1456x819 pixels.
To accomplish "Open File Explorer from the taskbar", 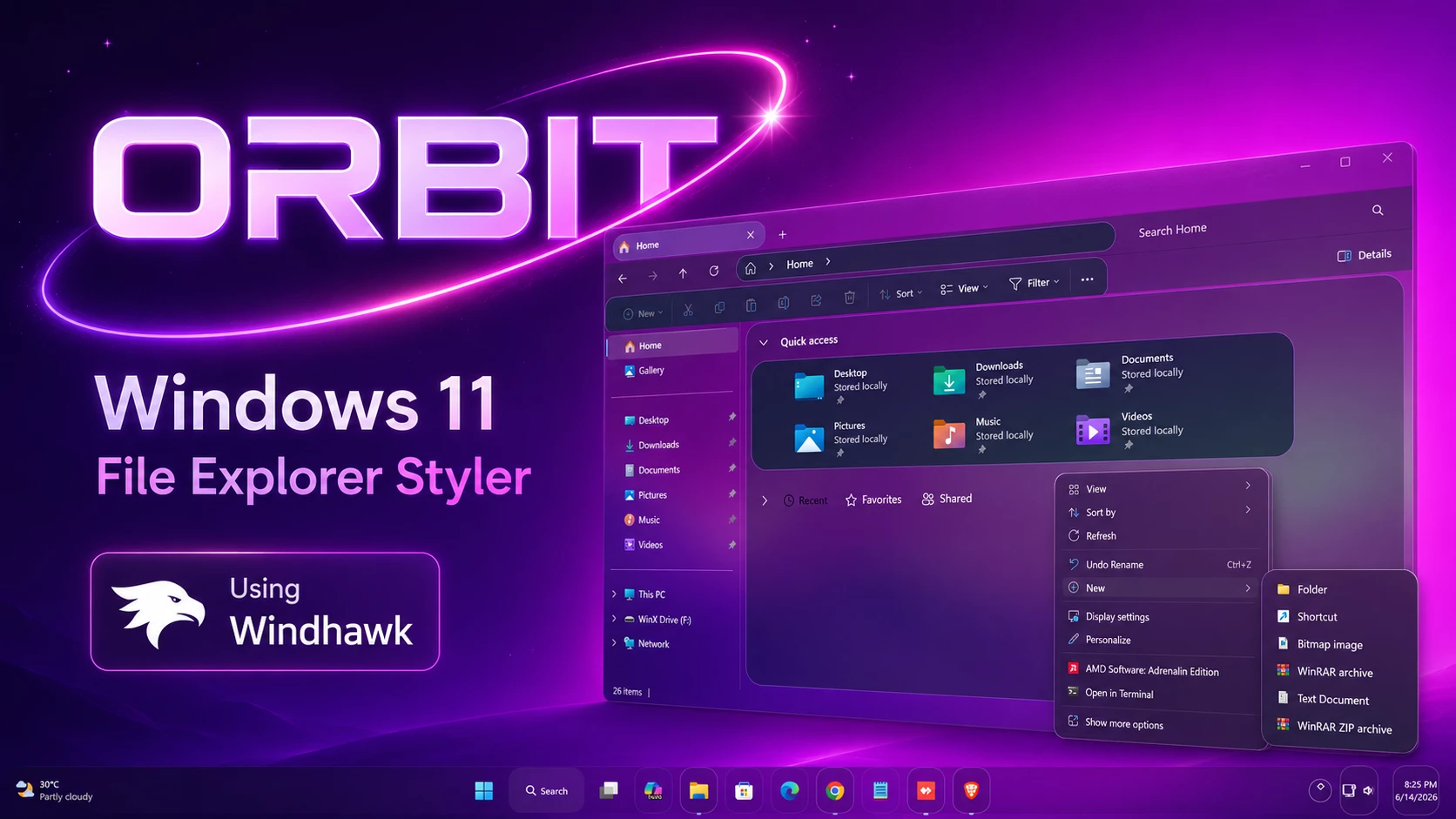I will pyautogui.click(x=698, y=790).
